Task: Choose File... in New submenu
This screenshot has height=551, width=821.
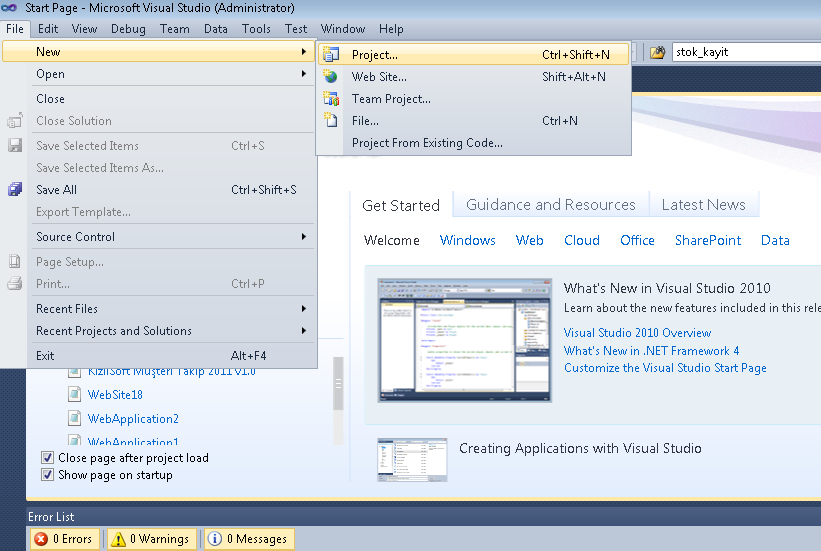Action: (473, 120)
